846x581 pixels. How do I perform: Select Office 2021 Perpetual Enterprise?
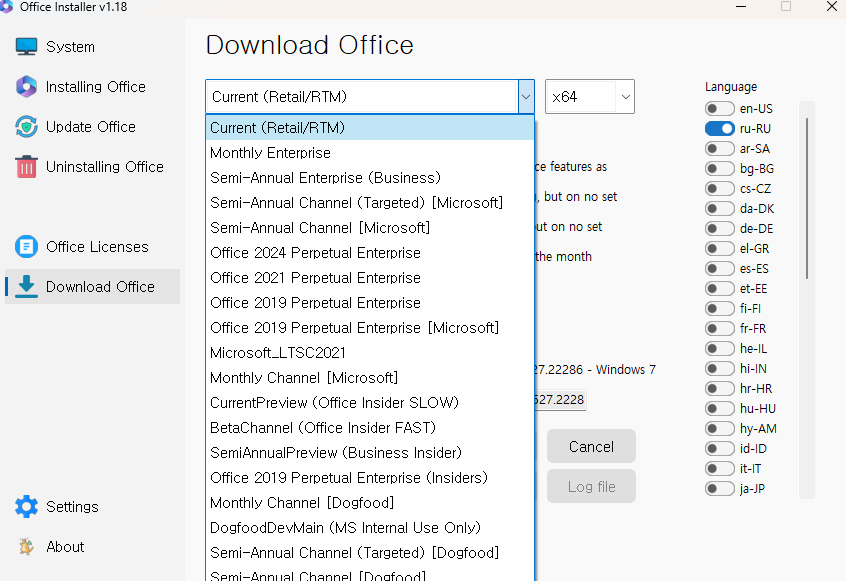(370, 277)
